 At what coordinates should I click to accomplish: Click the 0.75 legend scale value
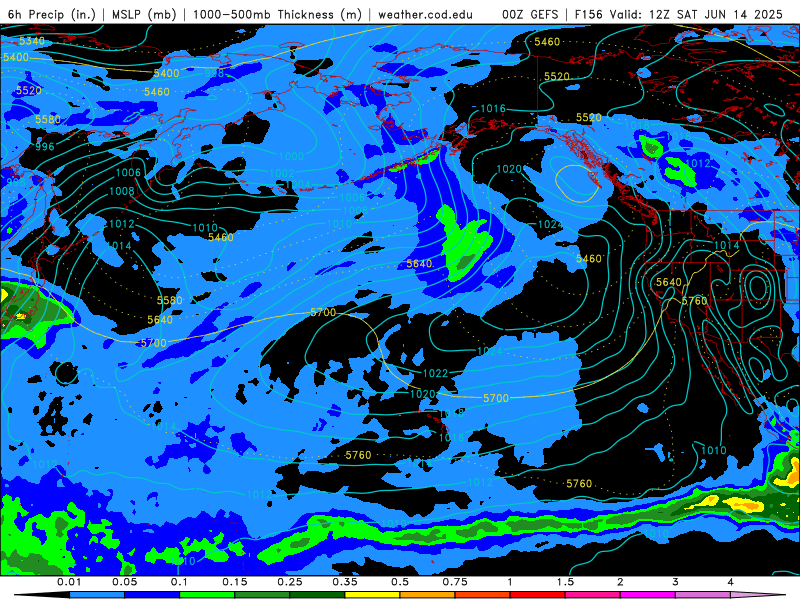[455, 582]
